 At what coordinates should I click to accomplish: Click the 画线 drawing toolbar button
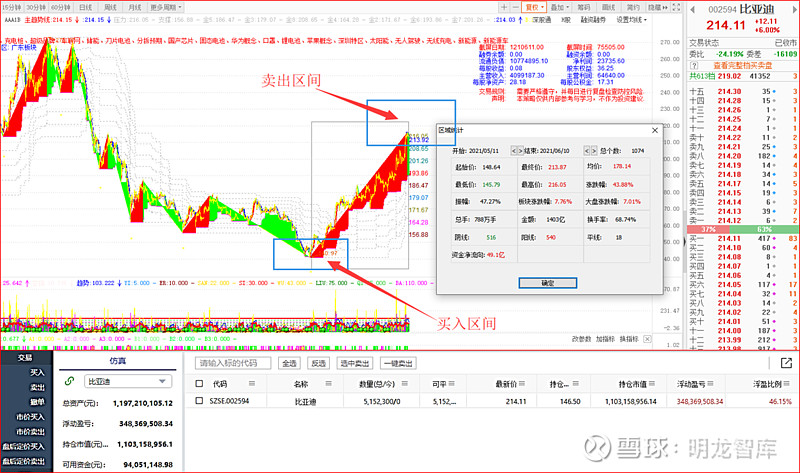pyautogui.click(x=608, y=7)
